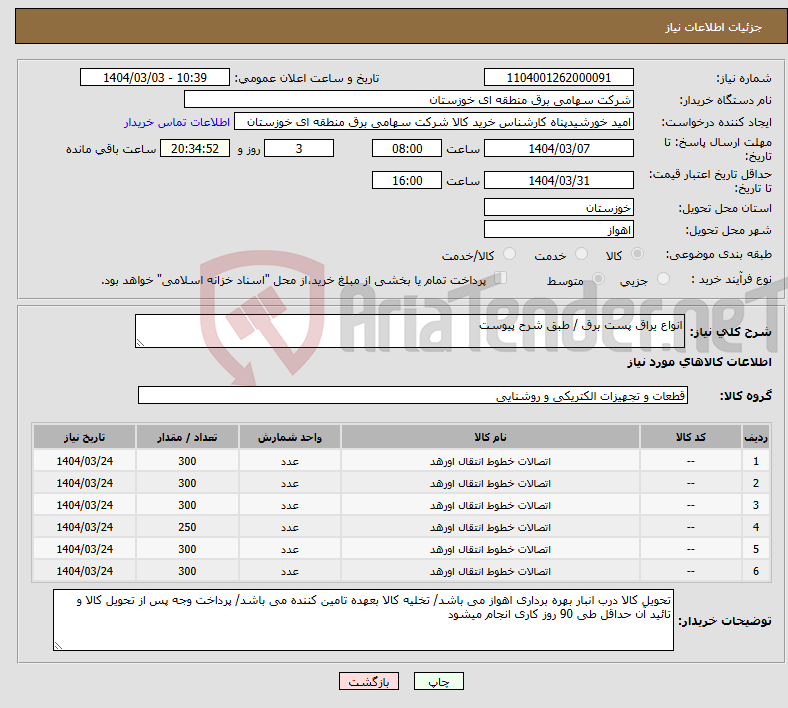Click the item name in row 5

pos(490,550)
